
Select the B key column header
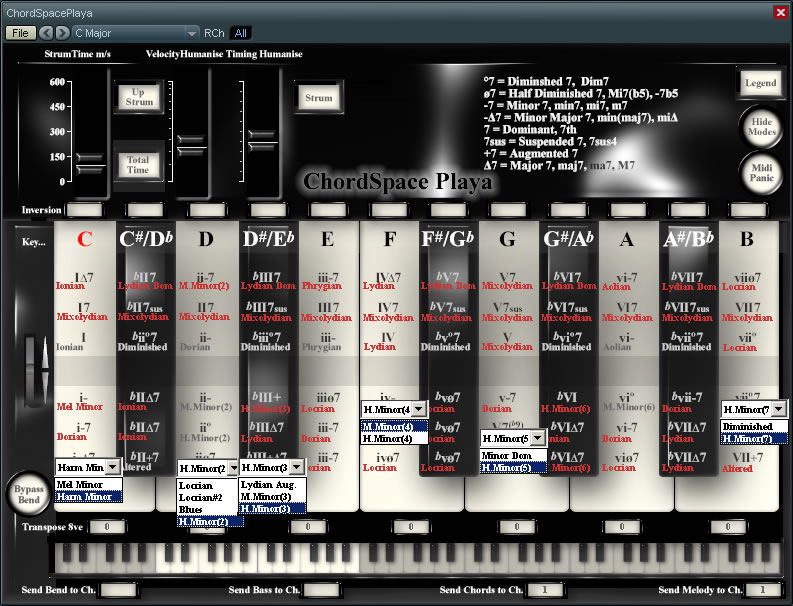(746, 239)
